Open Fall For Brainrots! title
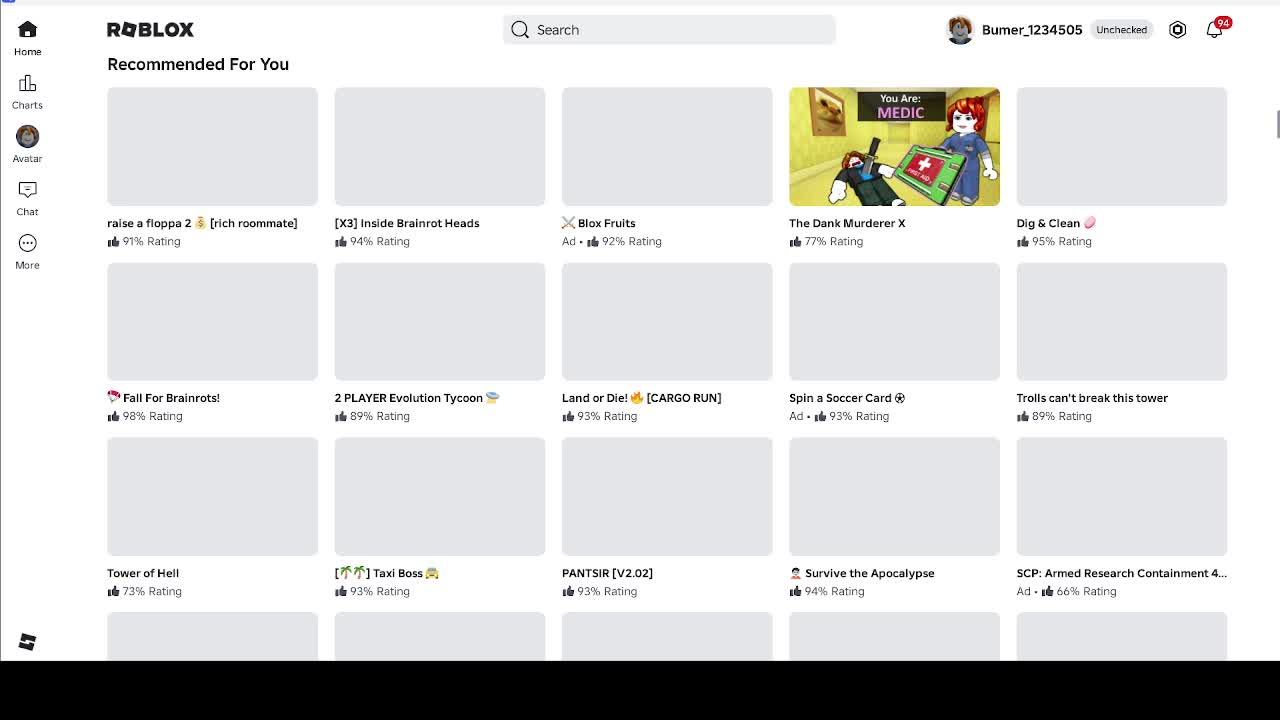Image resolution: width=1280 pixels, height=720 pixels. point(163,398)
